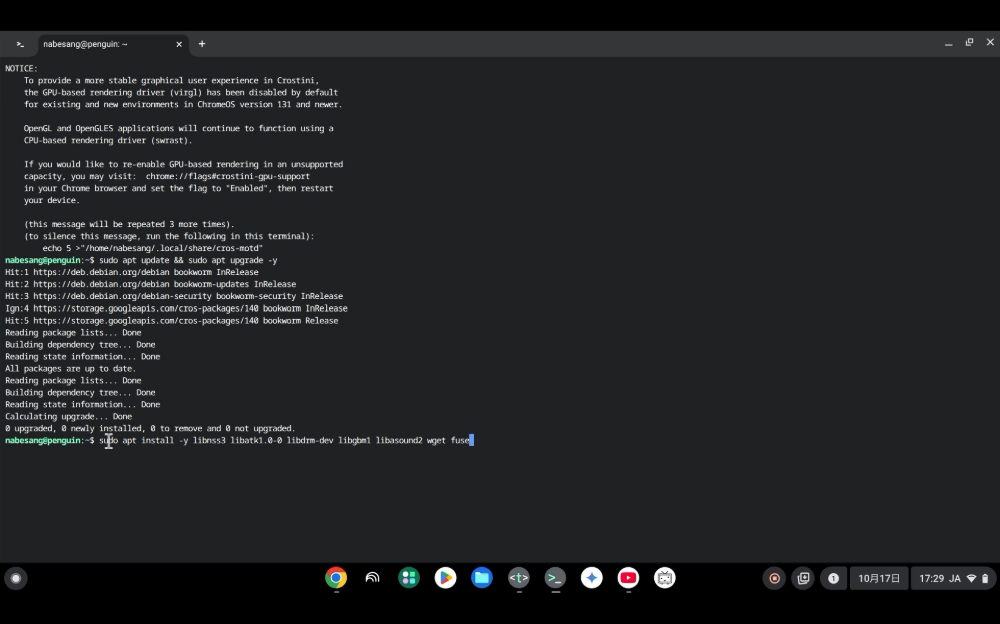Click the Nearby Share icon on the shelf
This screenshot has width=1000, height=624.
pyautogui.click(x=372, y=578)
